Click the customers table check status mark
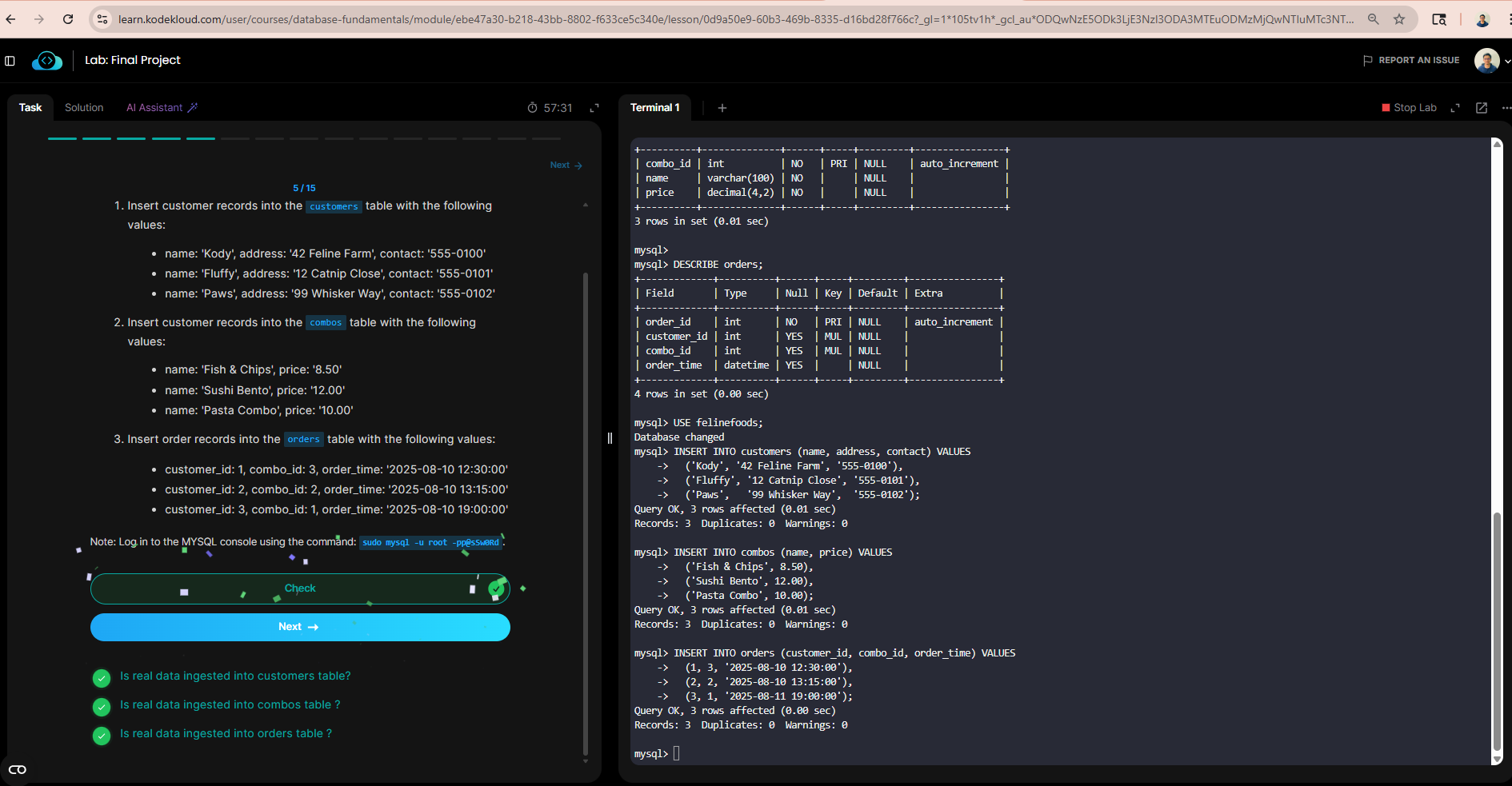Viewport: 1512px width, 786px height. 102,678
